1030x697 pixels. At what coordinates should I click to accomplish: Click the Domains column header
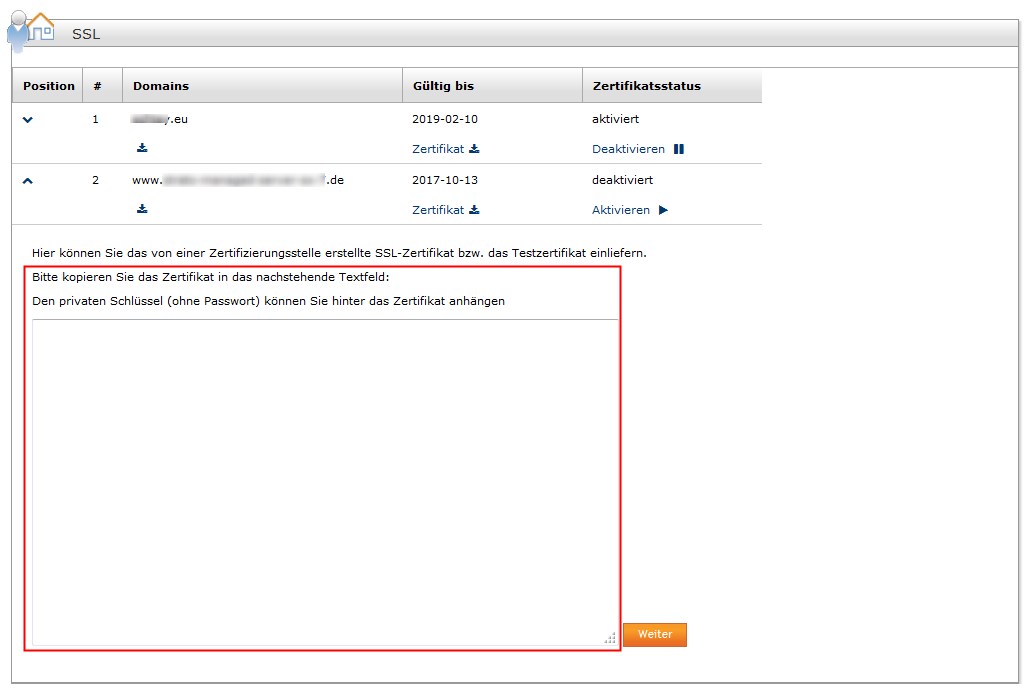point(262,85)
